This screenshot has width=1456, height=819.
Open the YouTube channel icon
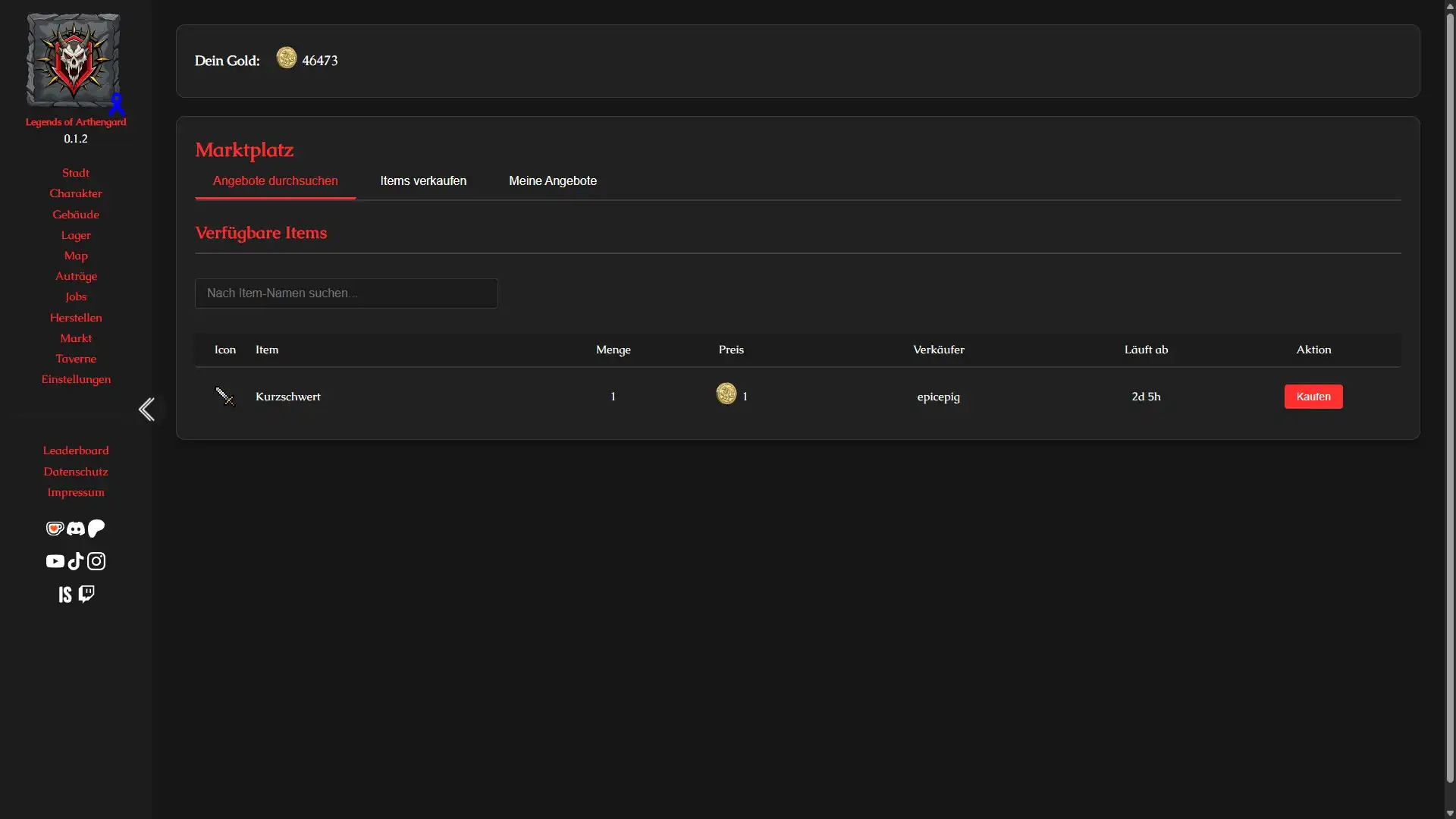54,561
